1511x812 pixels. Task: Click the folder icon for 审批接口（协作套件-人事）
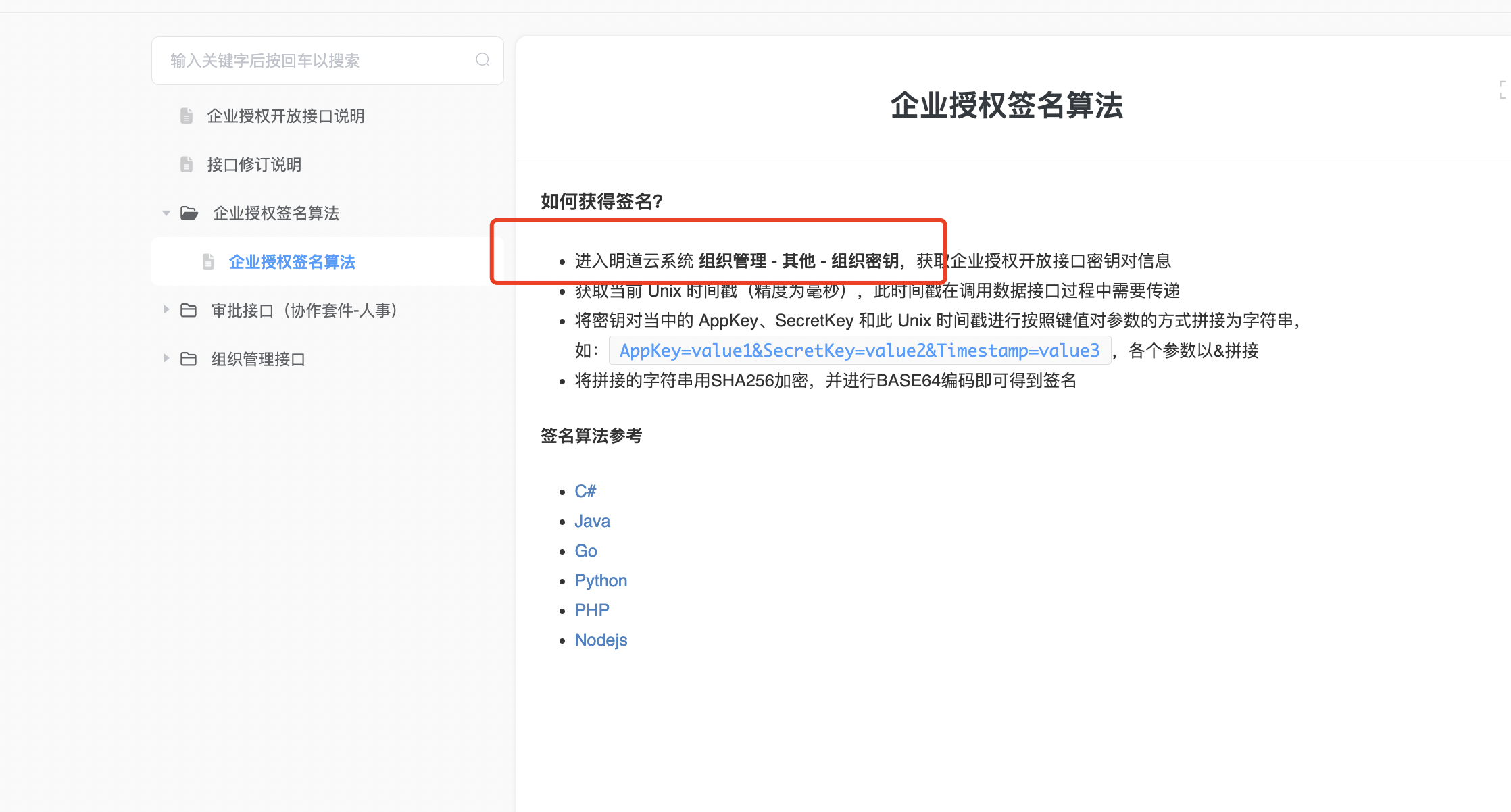(189, 310)
